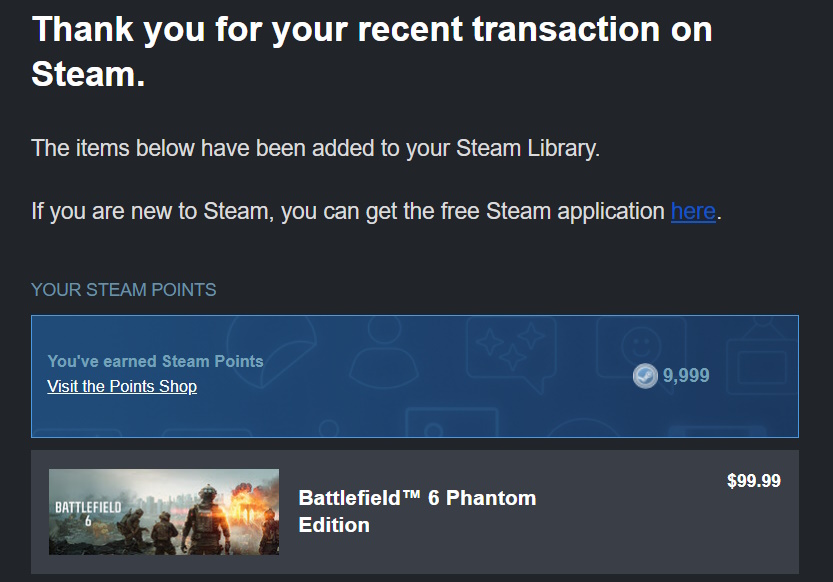
Task: Open the Battlefield 6 game thumbnail
Action: [x=164, y=511]
